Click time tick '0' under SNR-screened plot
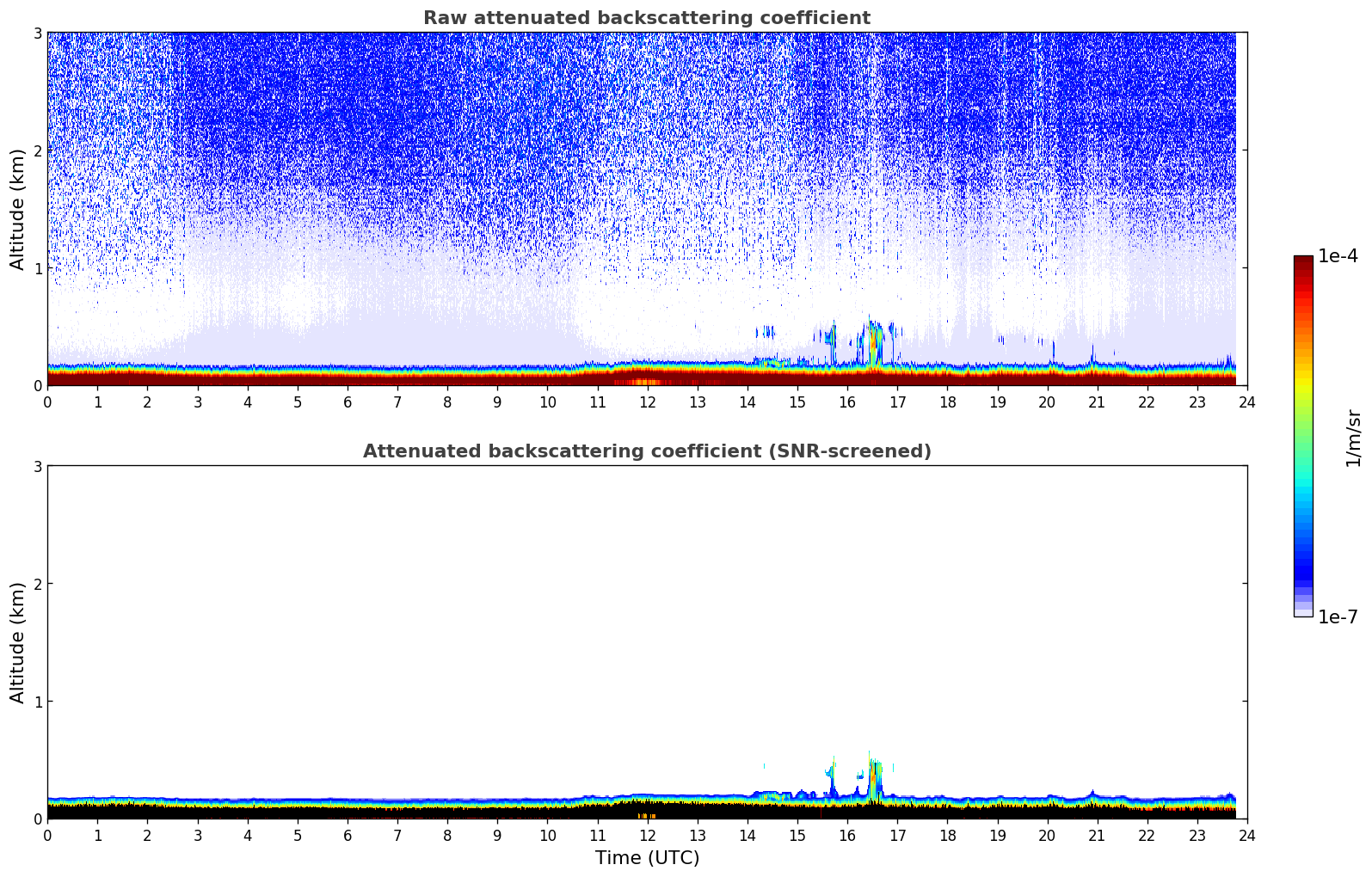Viewport: 1372px width, 877px height. (x=47, y=835)
